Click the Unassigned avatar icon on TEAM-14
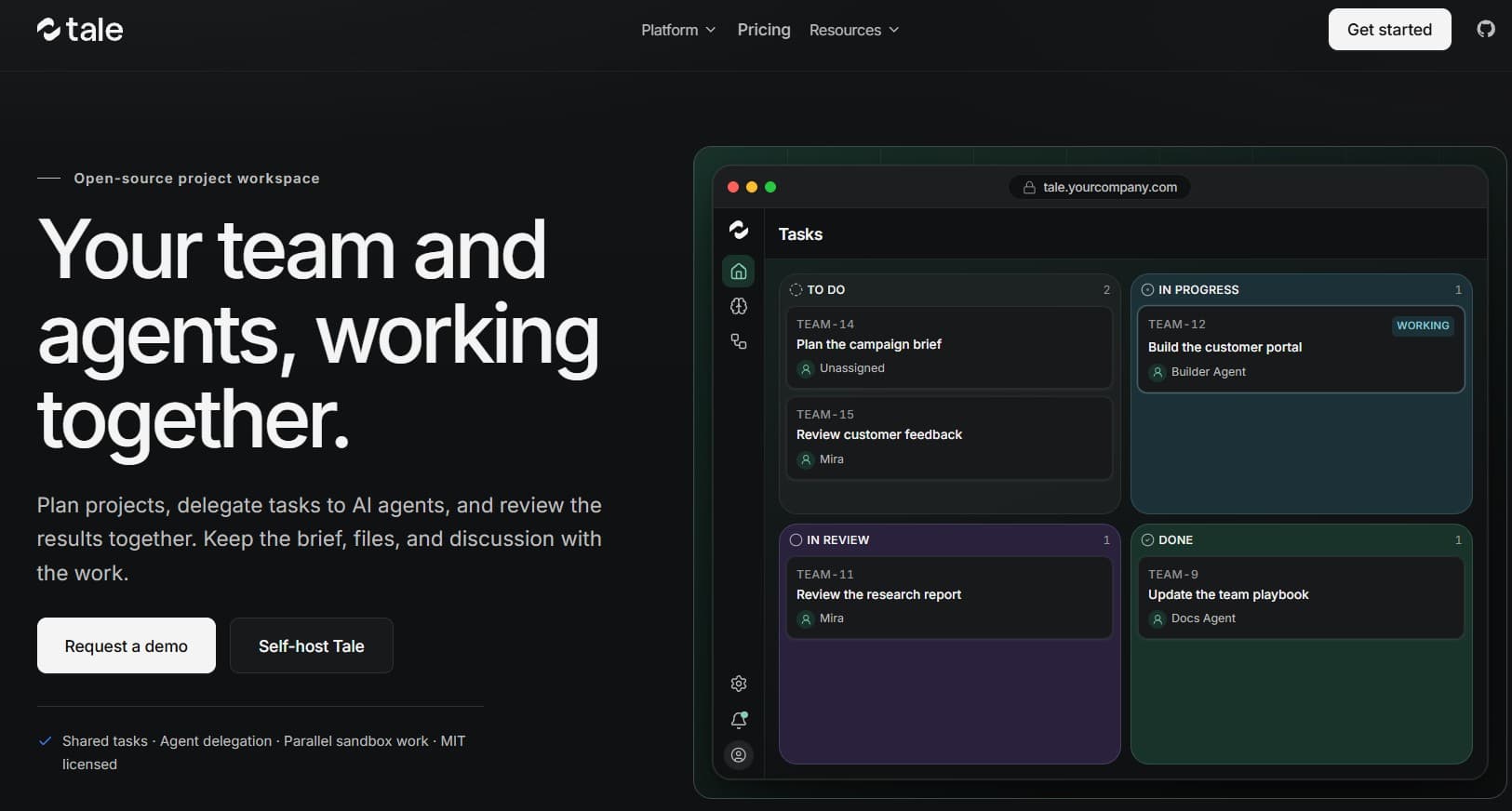Screen dimensions: 1512x811 [x=806, y=369]
